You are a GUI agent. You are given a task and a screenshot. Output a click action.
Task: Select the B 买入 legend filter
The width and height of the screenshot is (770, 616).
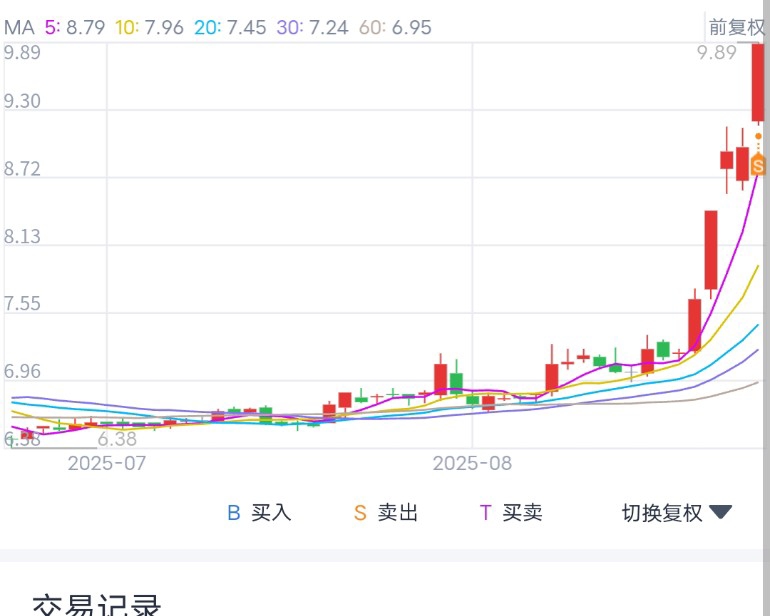259,513
